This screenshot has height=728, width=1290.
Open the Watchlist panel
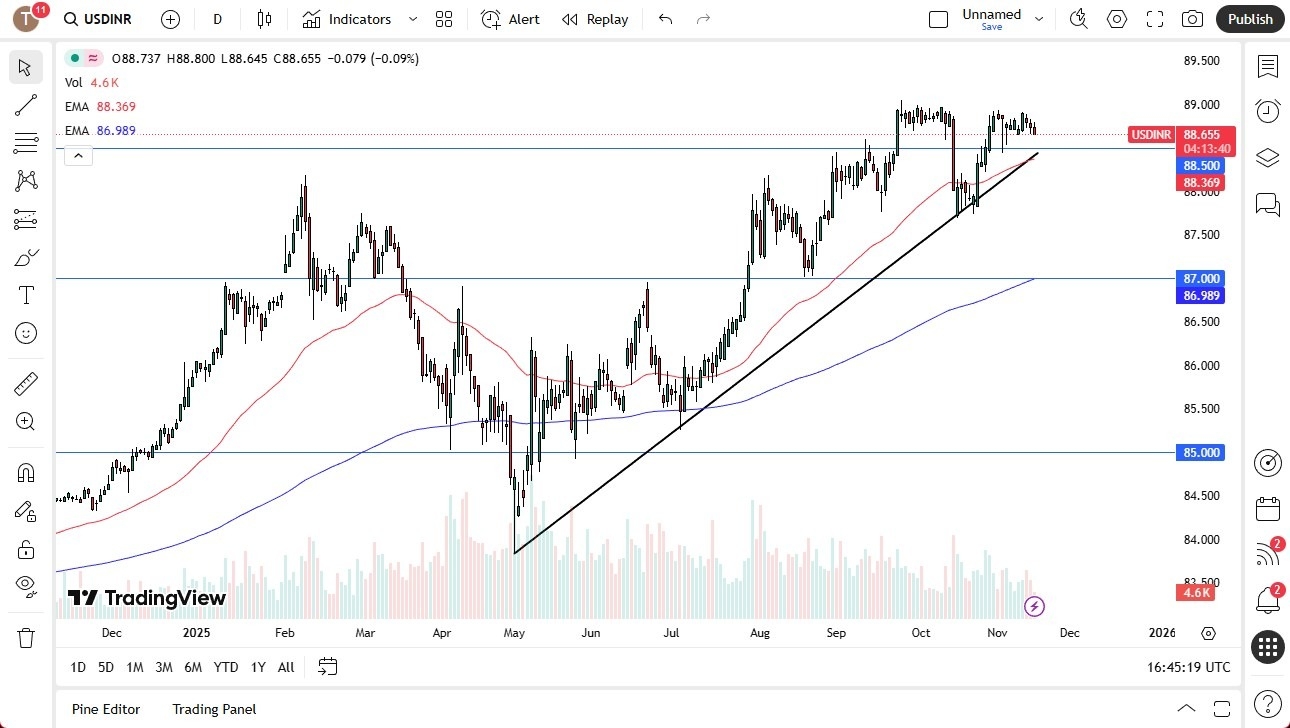(x=1267, y=67)
